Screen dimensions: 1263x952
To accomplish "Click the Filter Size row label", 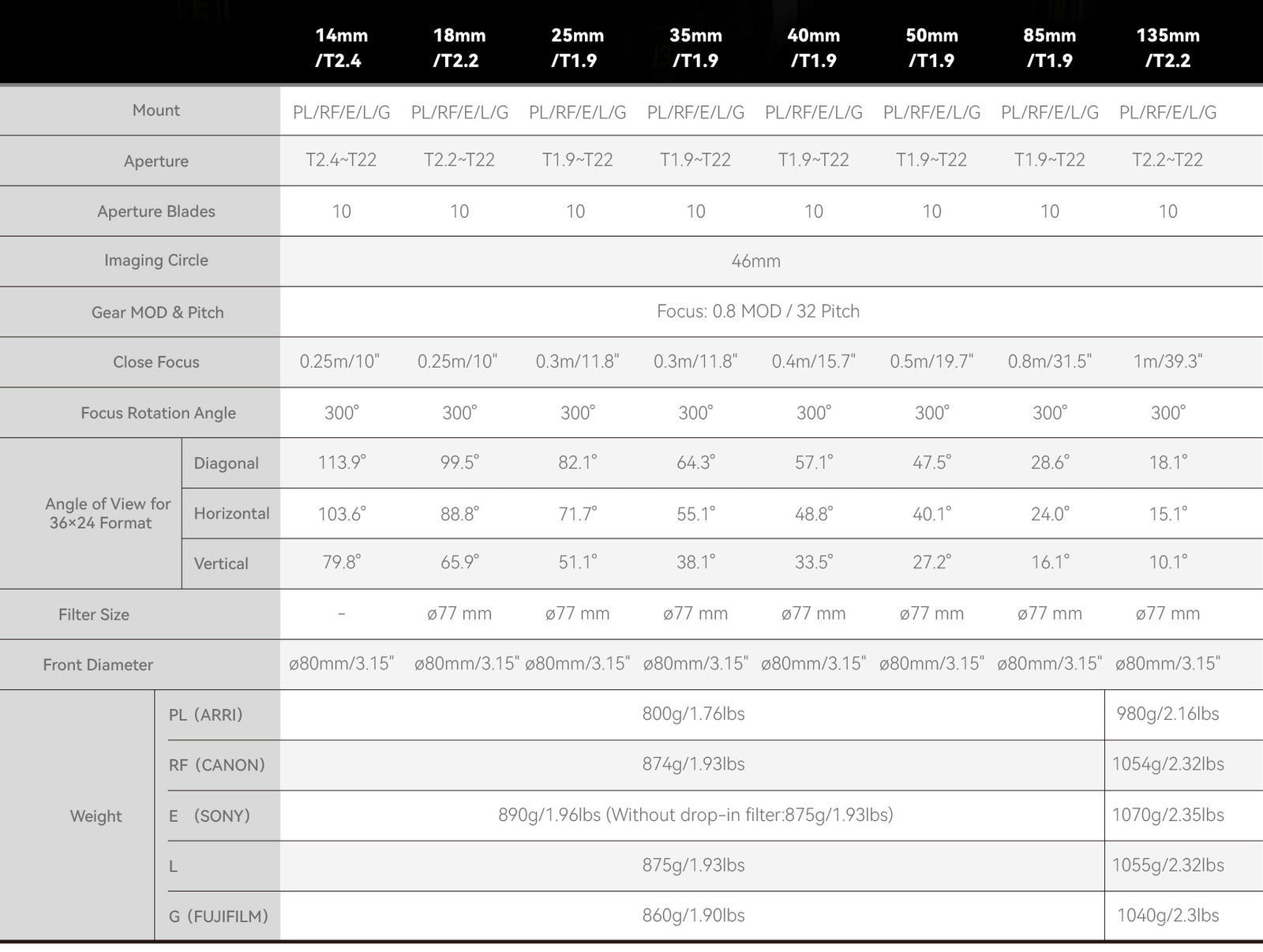I will (x=93, y=615).
